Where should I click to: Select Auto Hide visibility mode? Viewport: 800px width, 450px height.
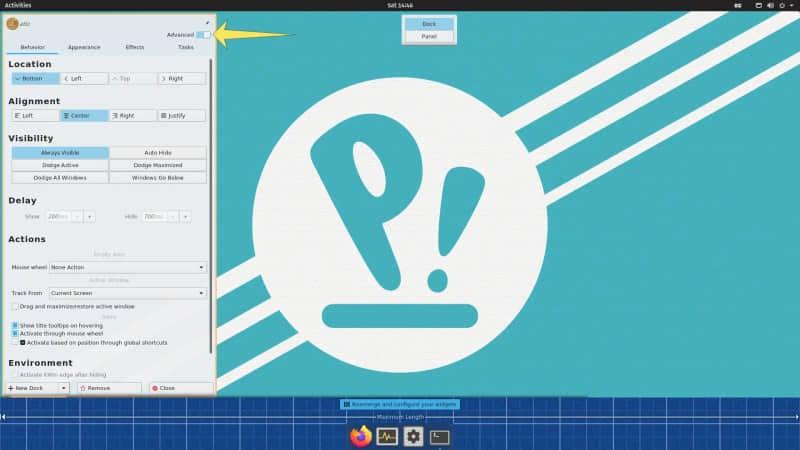(157, 153)
